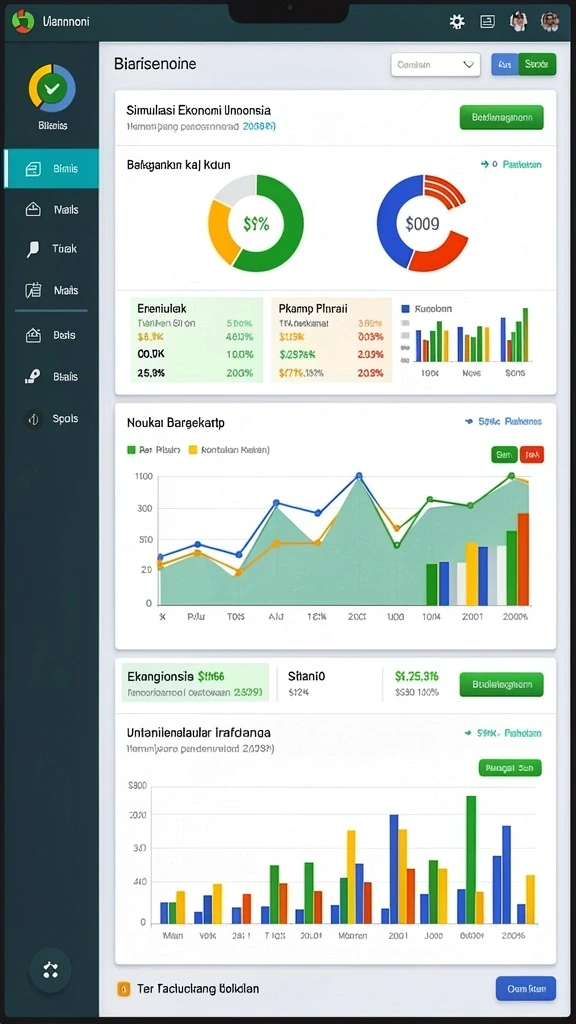Expand the Cemisin dropdown at top

click(x=436, y=65)
